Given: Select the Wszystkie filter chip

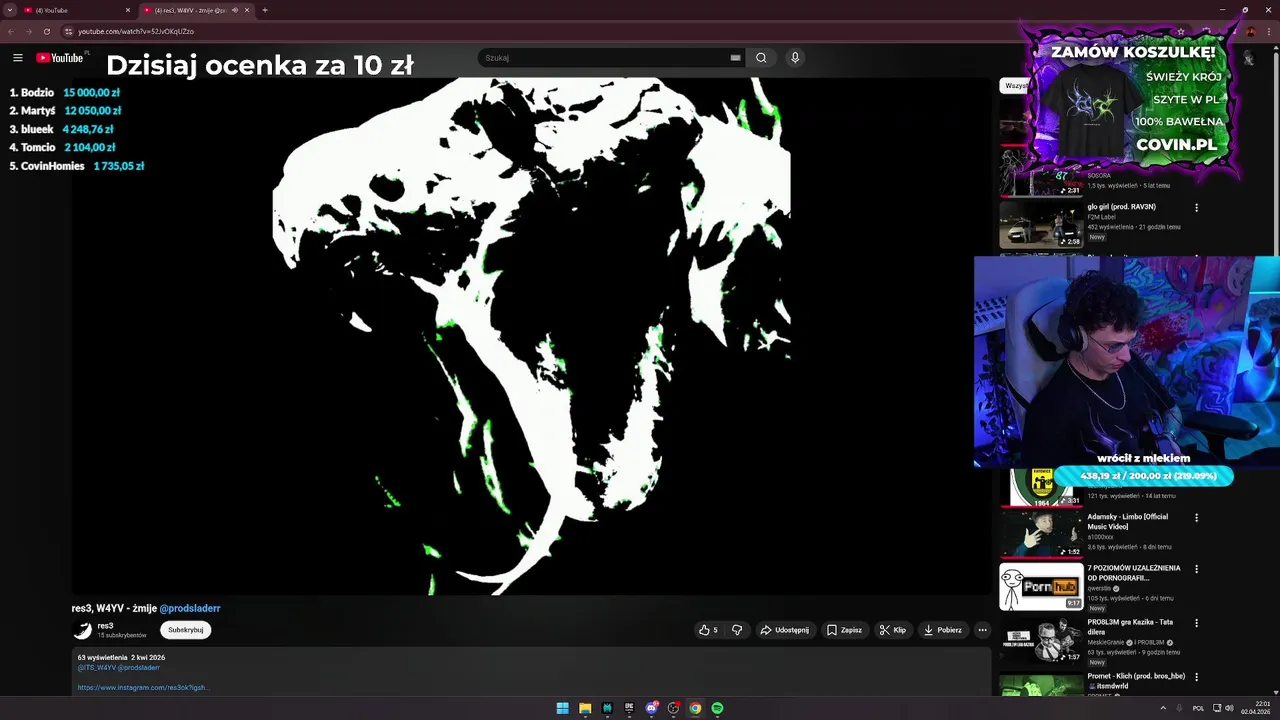Looking at the screenshot, I should click(1014, 86).
